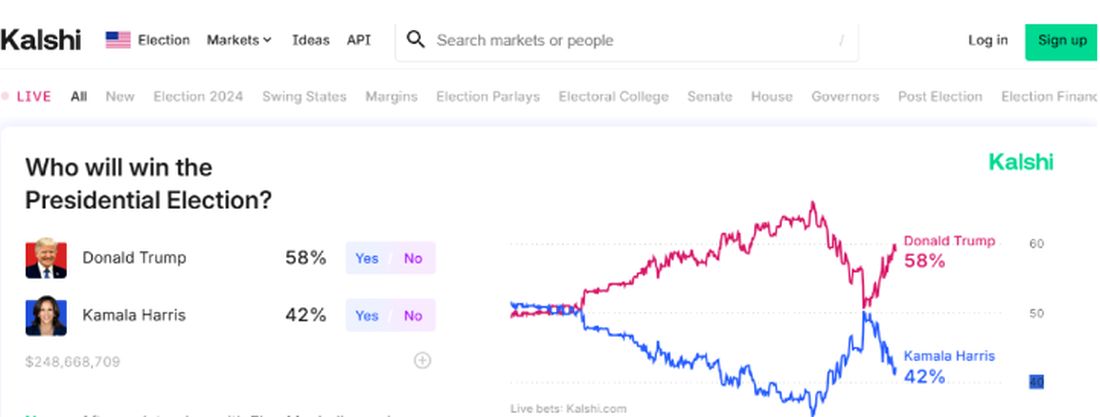This screenshot has width=1100, height=417.
Task: Click the highlighted 40 axis marker
Action: coord(1036,382)
